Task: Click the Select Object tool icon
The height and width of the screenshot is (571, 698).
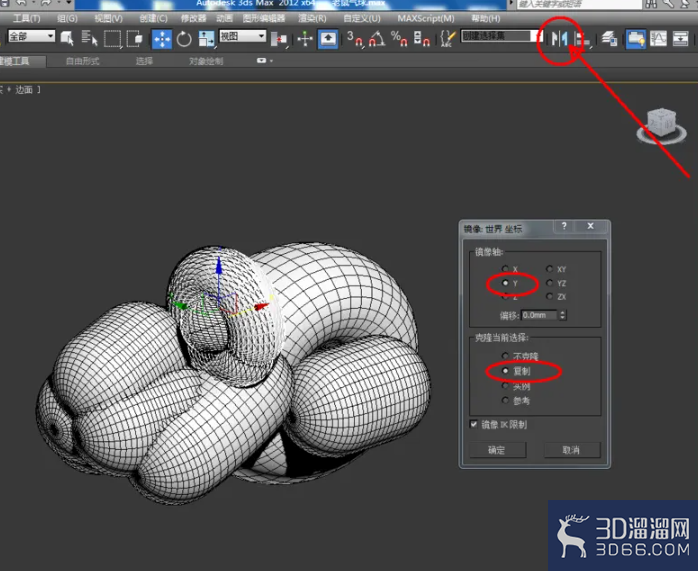Action: tap(67, 38)
